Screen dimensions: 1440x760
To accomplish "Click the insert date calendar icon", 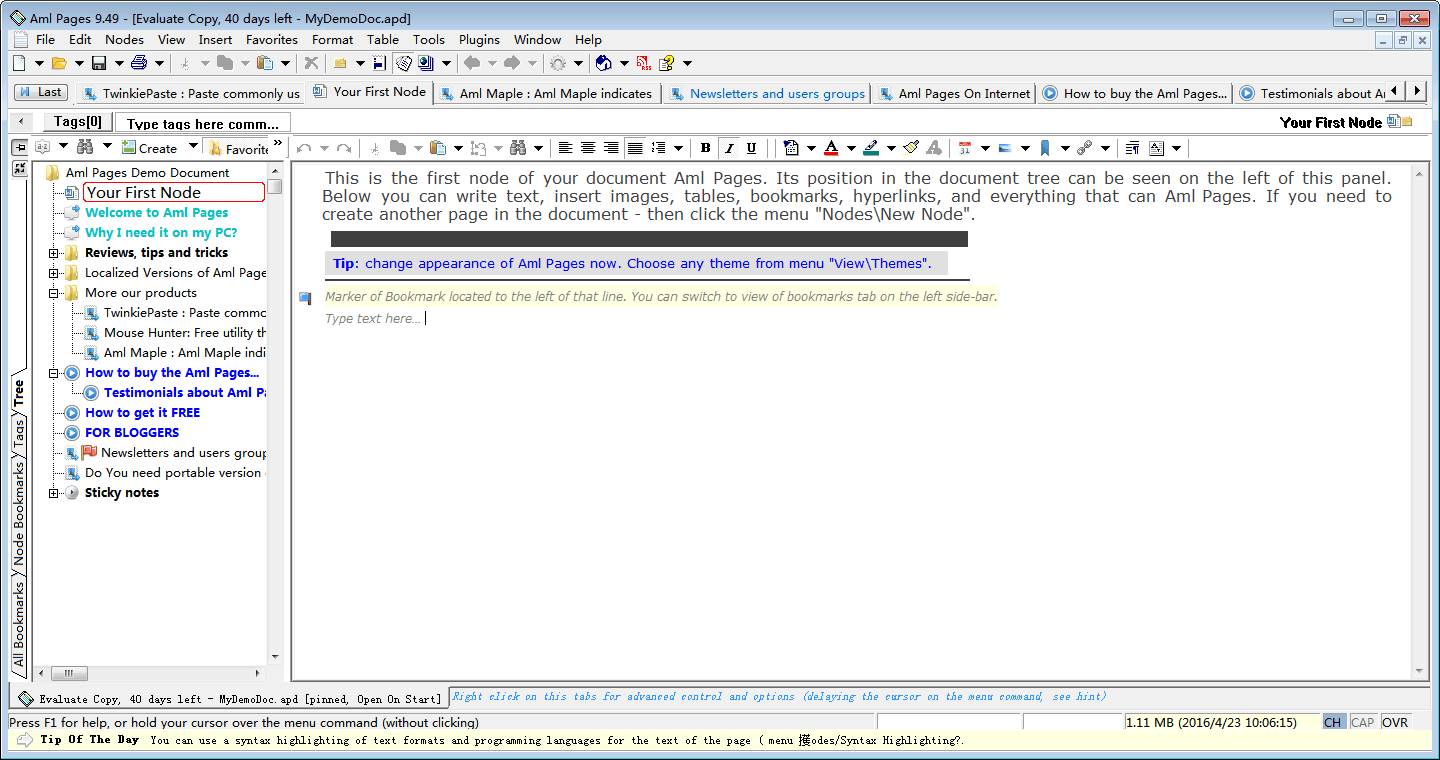I will [x=965, y=148].
